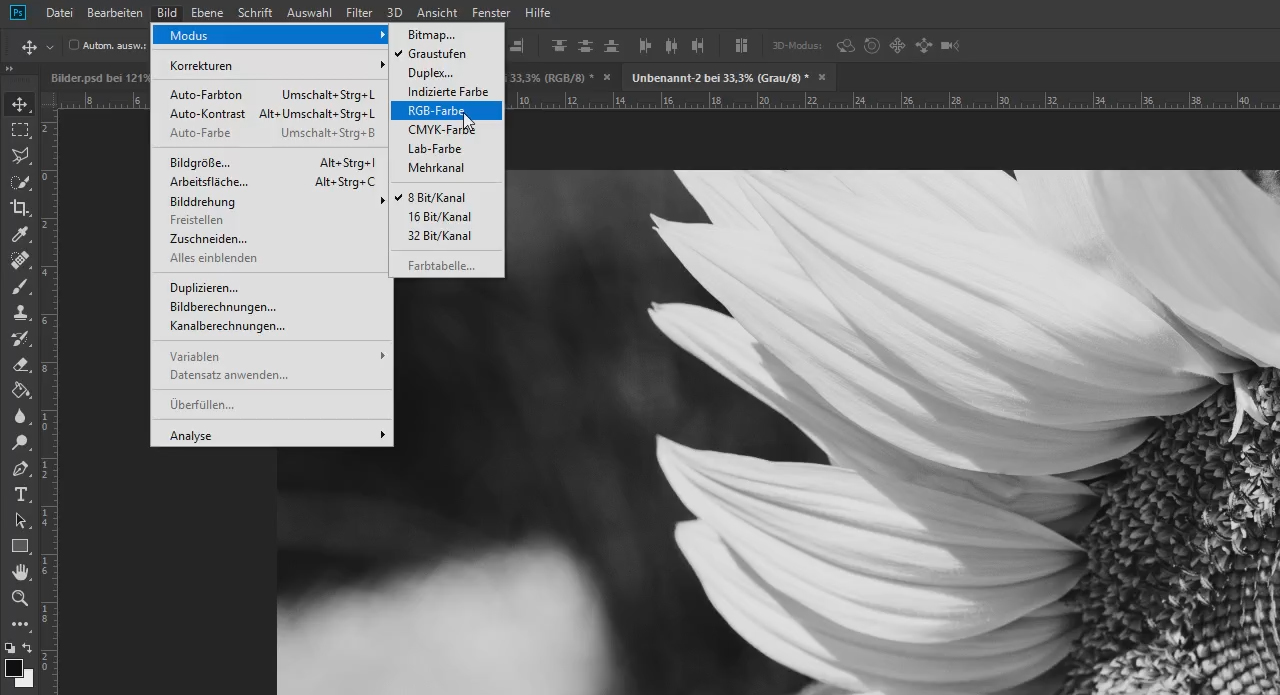The width and height of the screenshot is (1280, 695).
Task: Select the Type tool
Action: pyautogui.click(x=19, y=495)
